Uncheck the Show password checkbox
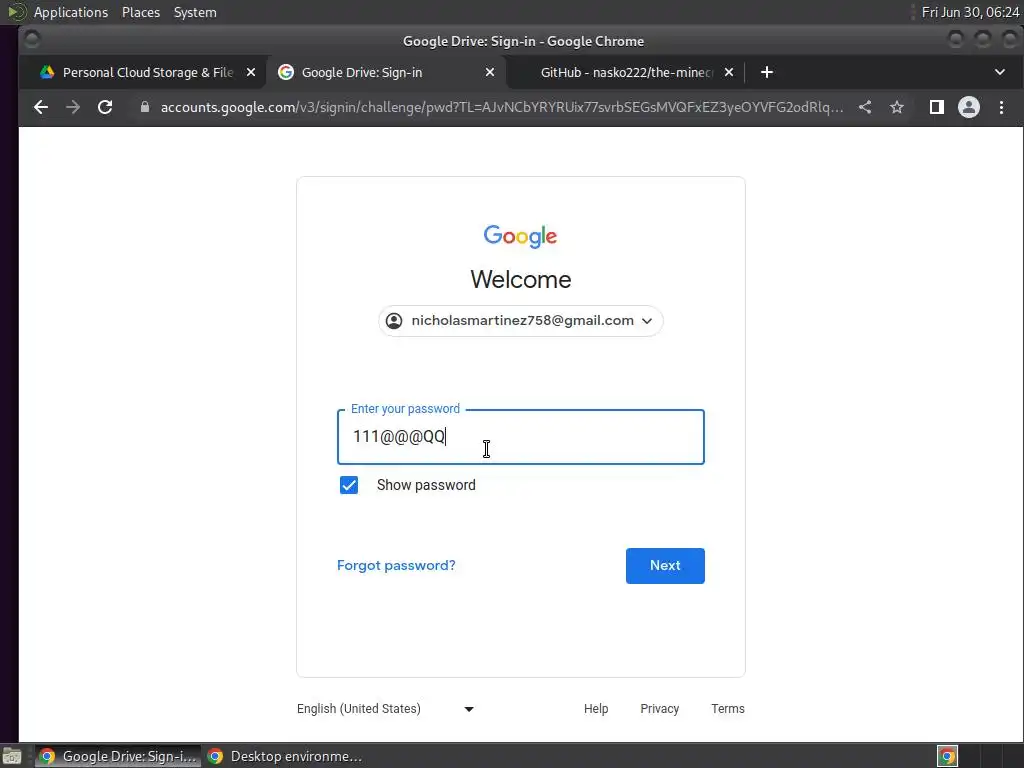The width and height of the screenshot is (1024, 768). pyautogui.click(x=349, y=485)
